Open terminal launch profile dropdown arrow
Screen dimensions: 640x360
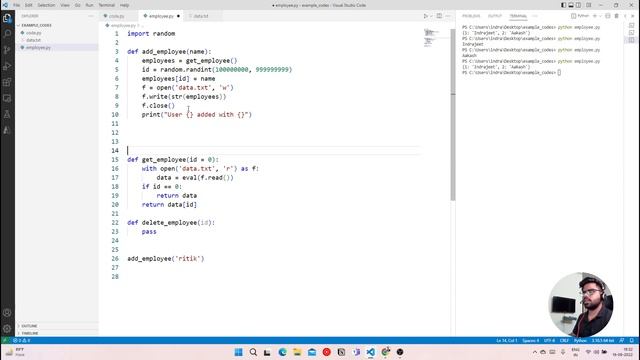point(600,16)
